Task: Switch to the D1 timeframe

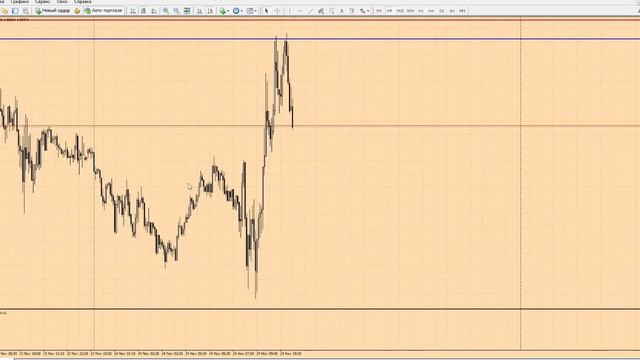Action: [442, 11]
